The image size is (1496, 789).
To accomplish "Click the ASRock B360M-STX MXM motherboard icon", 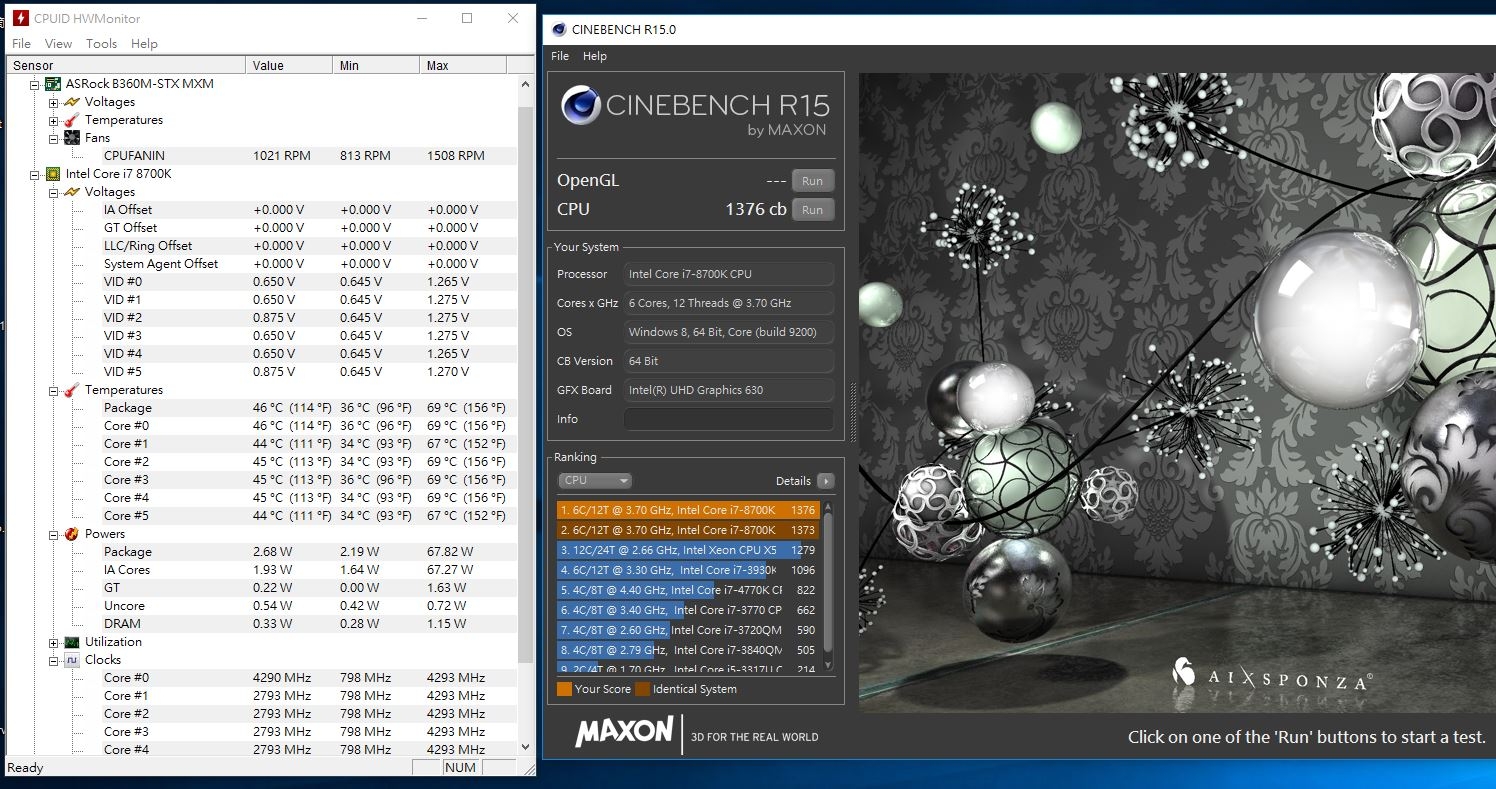I will click(54, 84).
